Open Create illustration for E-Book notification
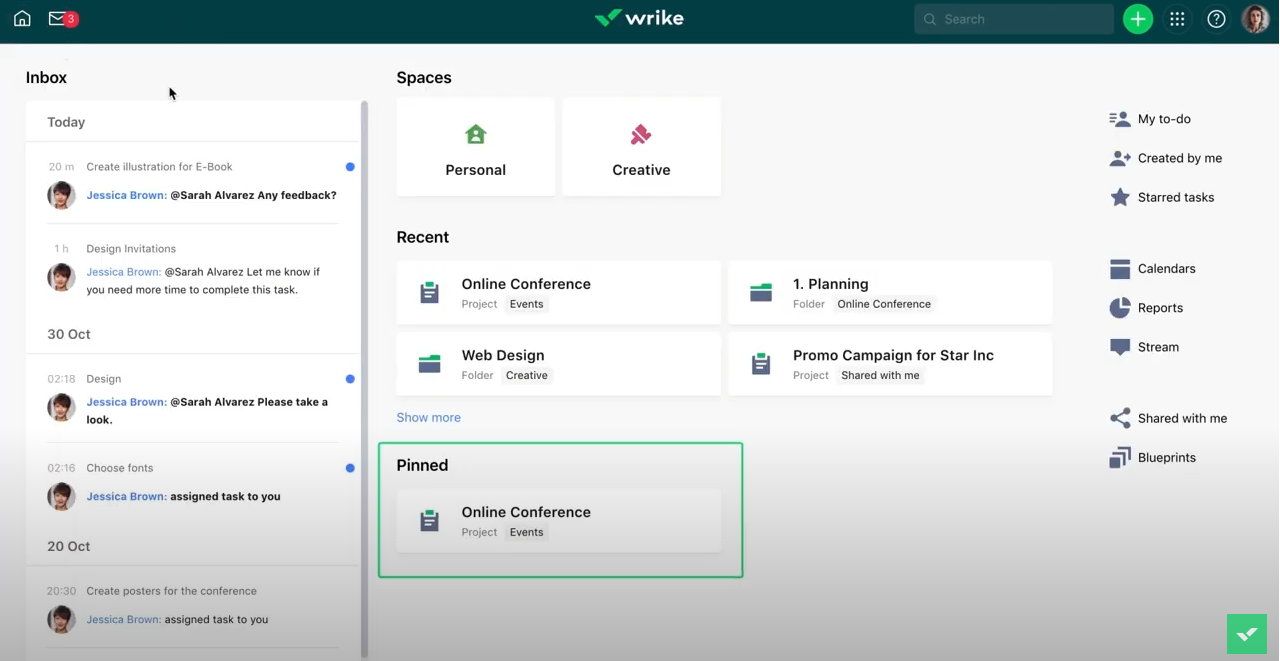1280x661 pixels. pyautogui.click(x=194, y=182)
